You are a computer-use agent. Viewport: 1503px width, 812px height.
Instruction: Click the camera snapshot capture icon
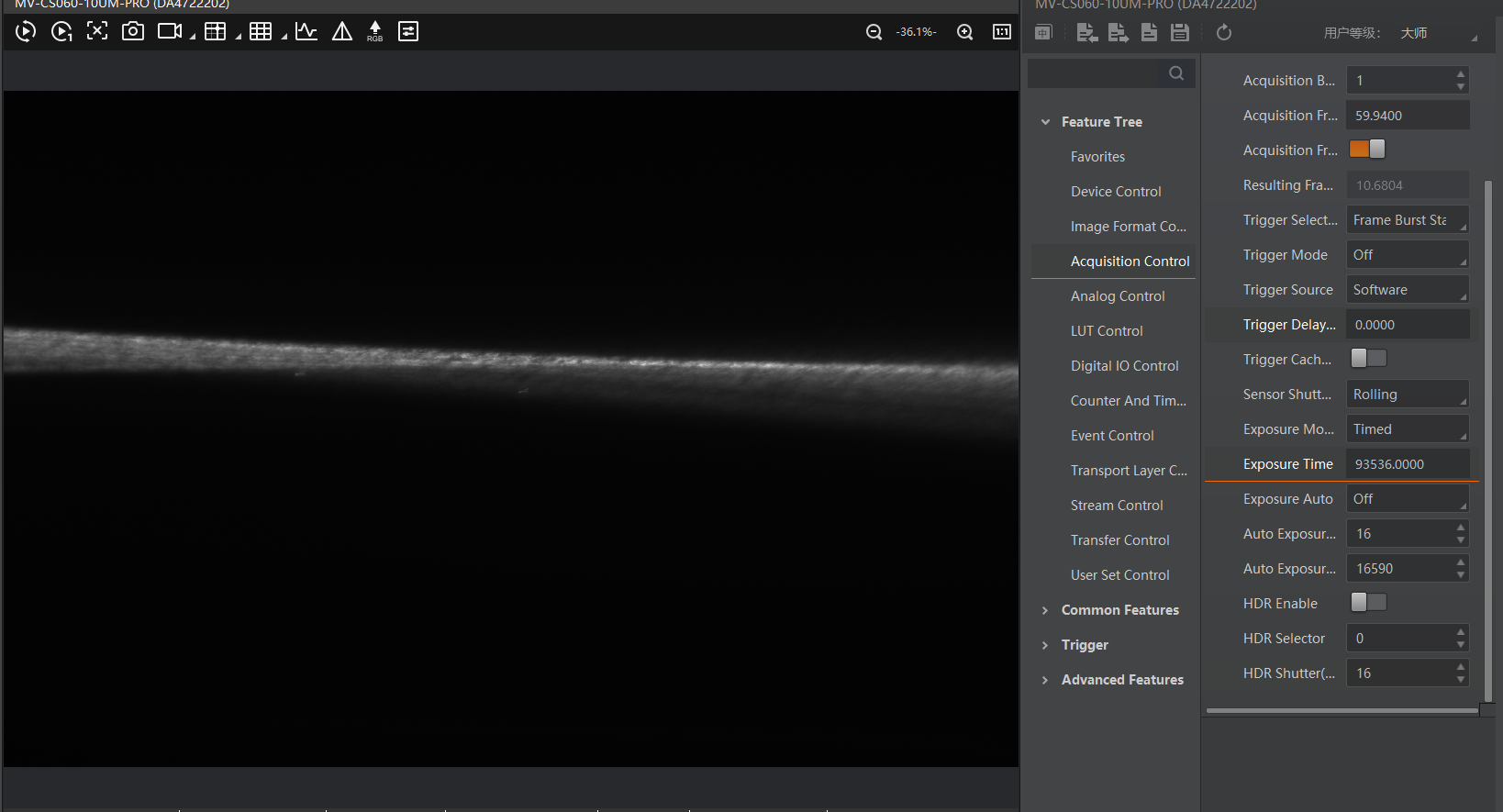click(x=133, y=31)
